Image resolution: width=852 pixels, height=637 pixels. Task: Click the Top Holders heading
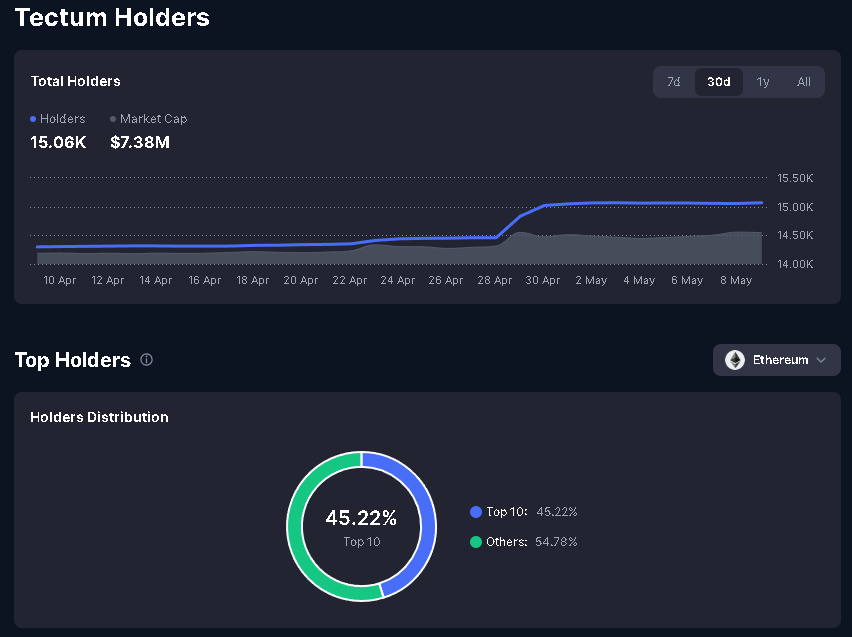pos(73,360)
